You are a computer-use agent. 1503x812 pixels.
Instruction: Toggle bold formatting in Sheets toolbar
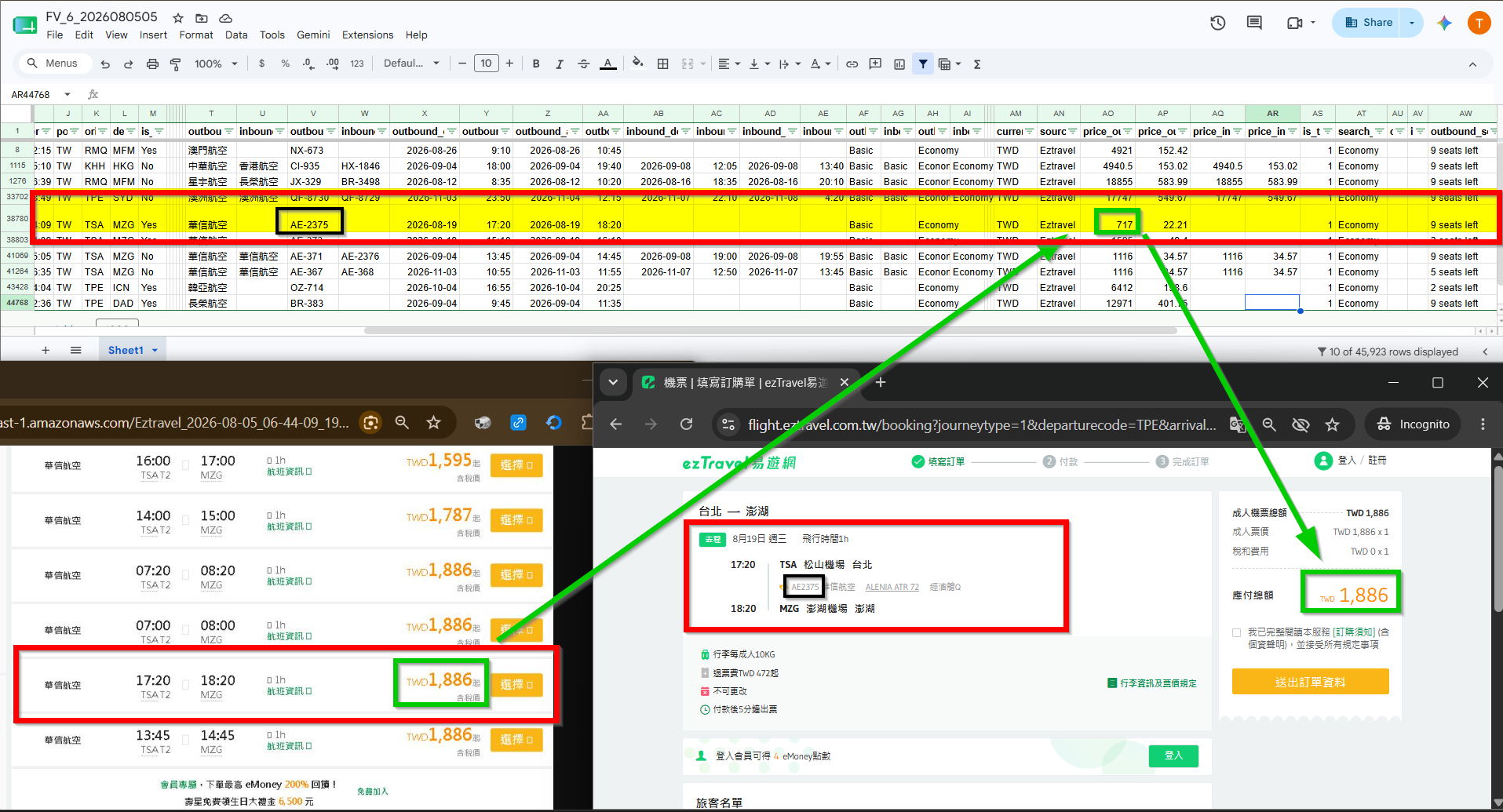(536, 64)
